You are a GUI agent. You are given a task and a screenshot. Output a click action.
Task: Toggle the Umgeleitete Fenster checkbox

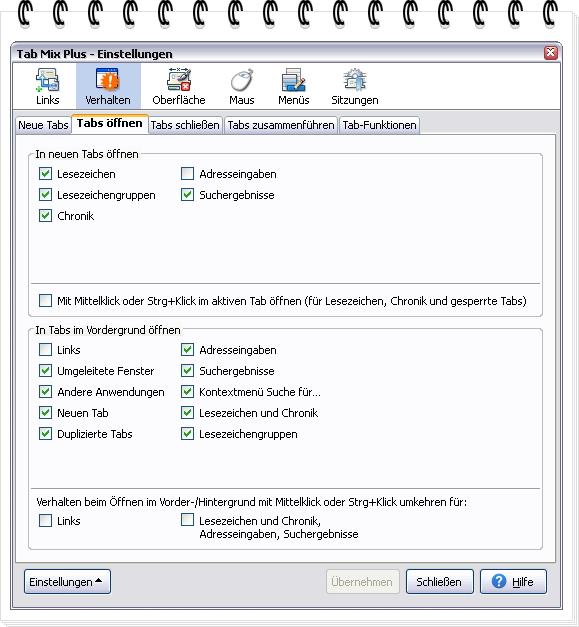45,371
